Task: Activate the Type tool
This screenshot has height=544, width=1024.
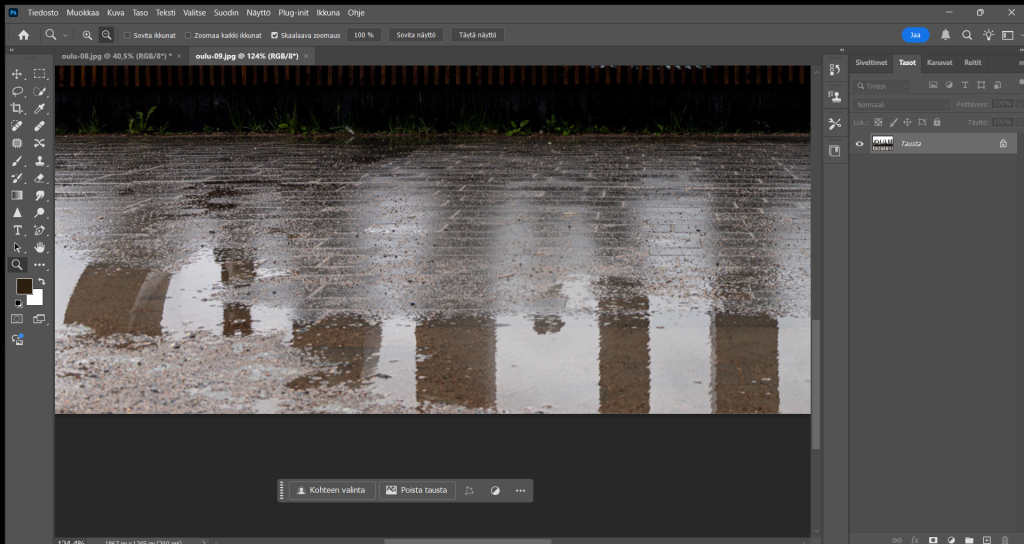Action: pyautogui.click(x=17, y=230)
